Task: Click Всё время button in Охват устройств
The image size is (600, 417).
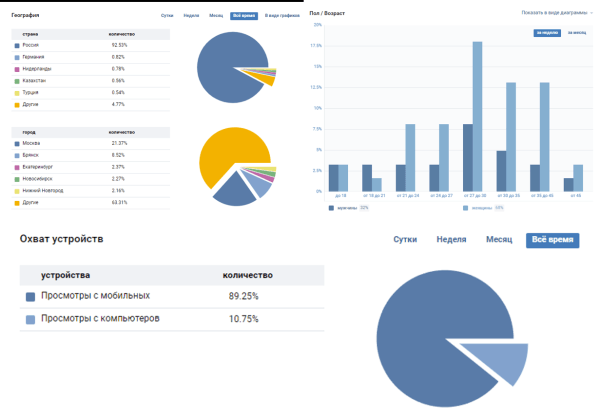Action: tap(552, 241)
